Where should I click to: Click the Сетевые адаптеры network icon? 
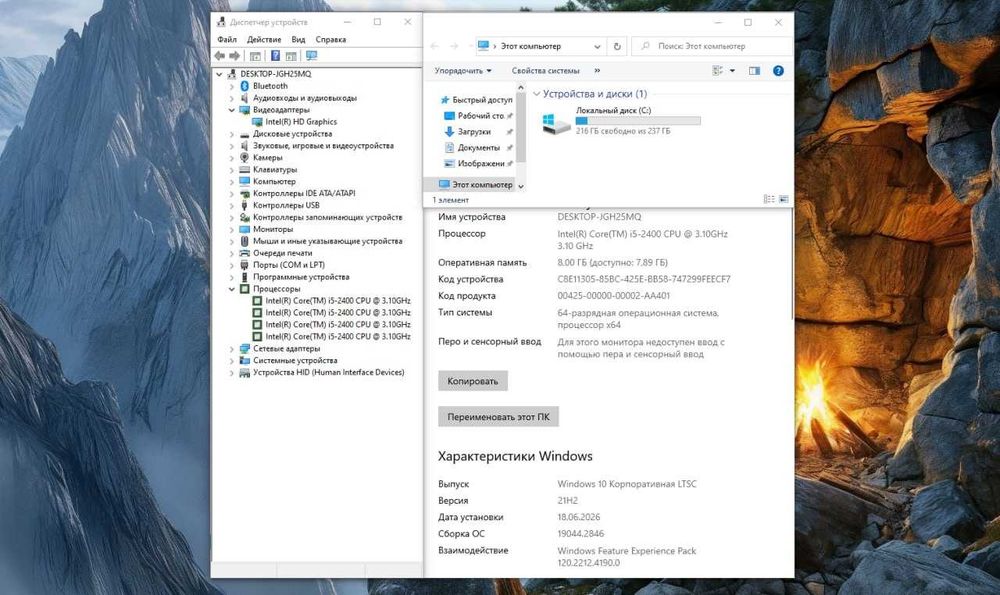point(244,349)
